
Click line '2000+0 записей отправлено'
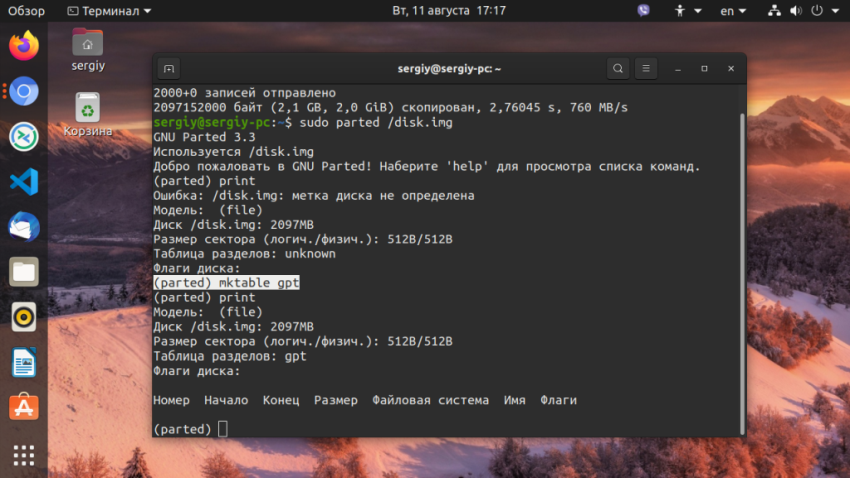(244, 93)
